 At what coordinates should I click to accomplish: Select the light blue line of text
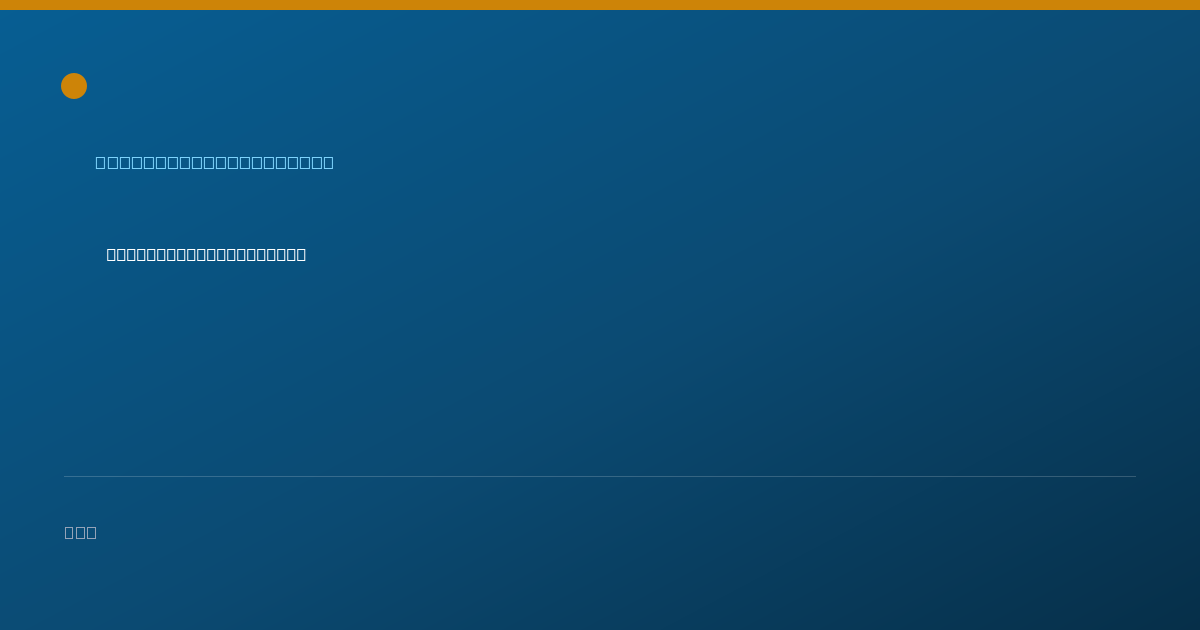tap(214, 162)
